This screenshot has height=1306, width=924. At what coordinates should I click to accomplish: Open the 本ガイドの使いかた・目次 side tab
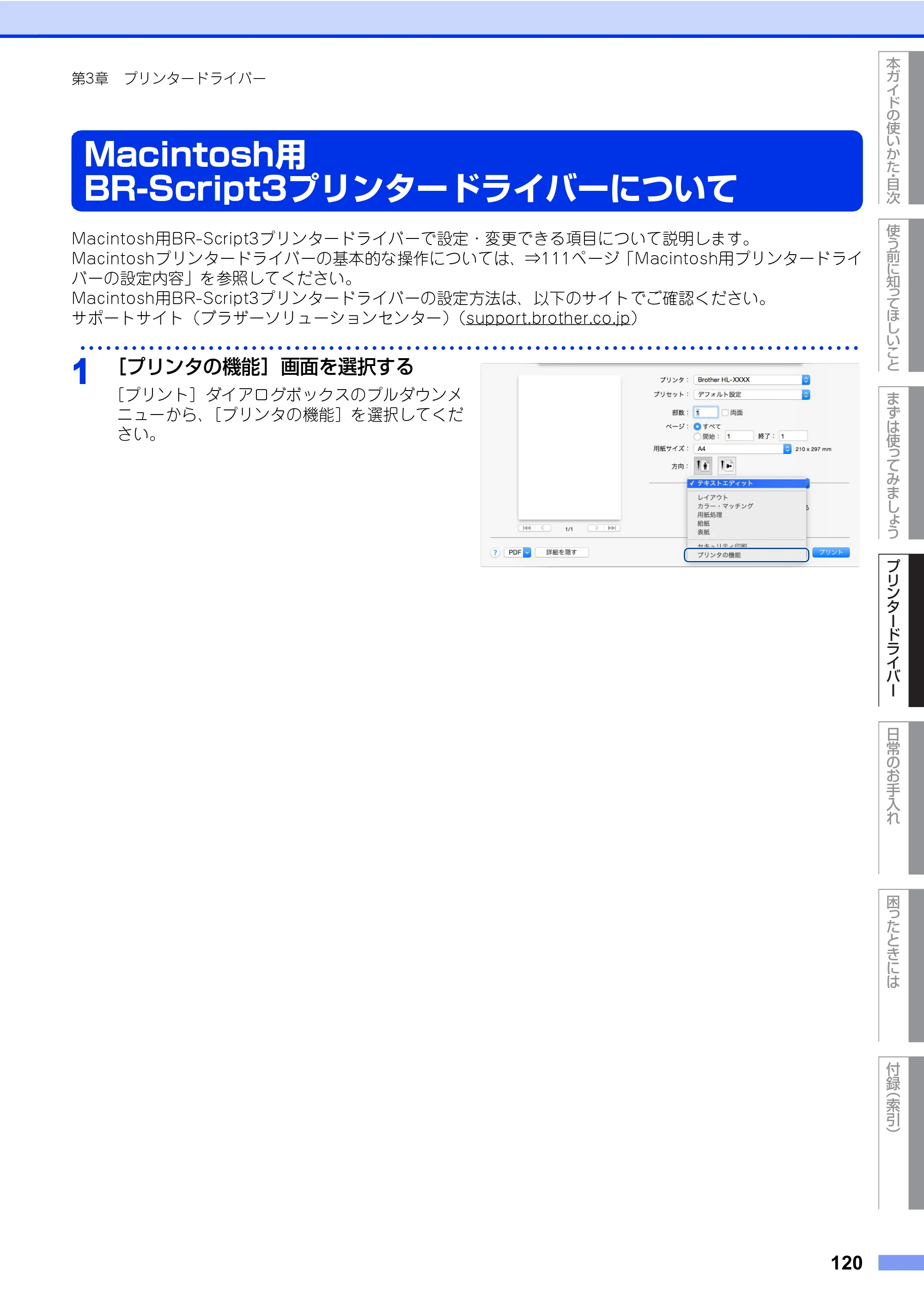901,128
